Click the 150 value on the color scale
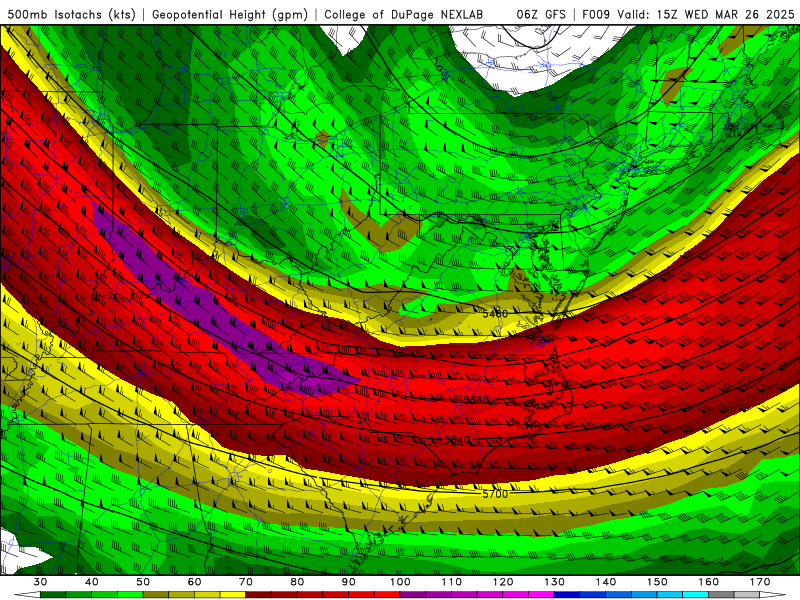Viewport: 800px width, 600px height. click(x=657, y=582)
